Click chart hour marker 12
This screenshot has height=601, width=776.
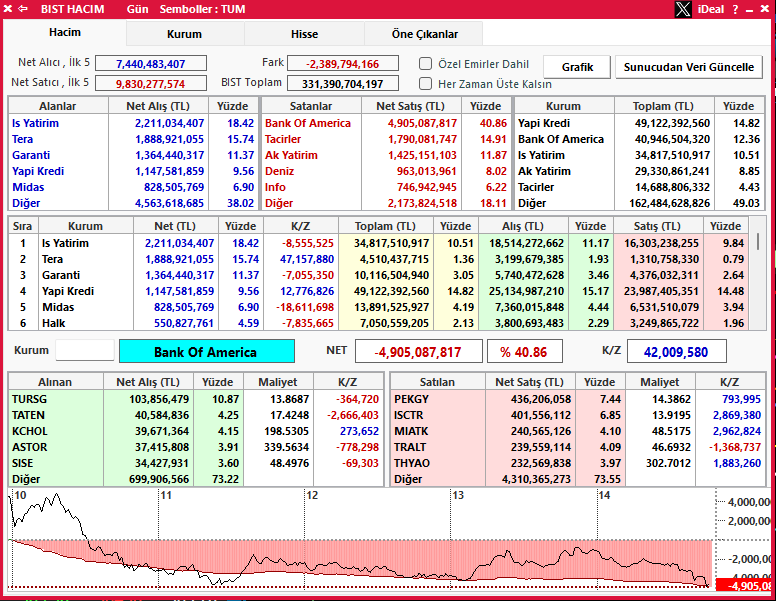coord(312,495)
